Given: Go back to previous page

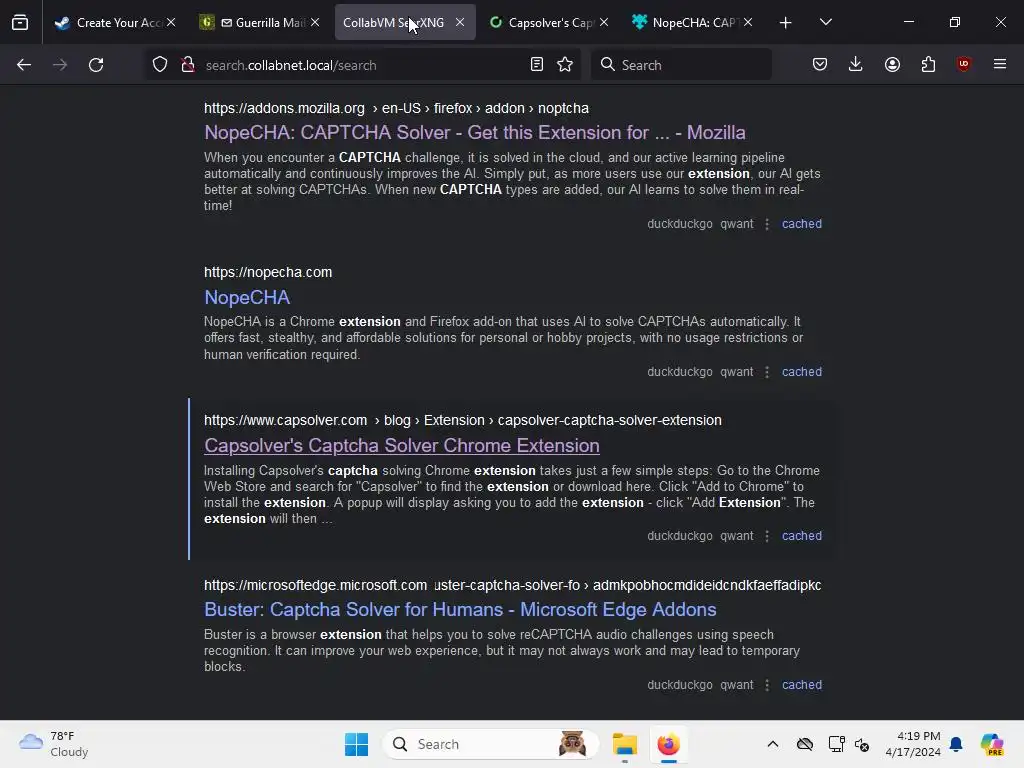Looking at the screenshot, I should [24, 65].
